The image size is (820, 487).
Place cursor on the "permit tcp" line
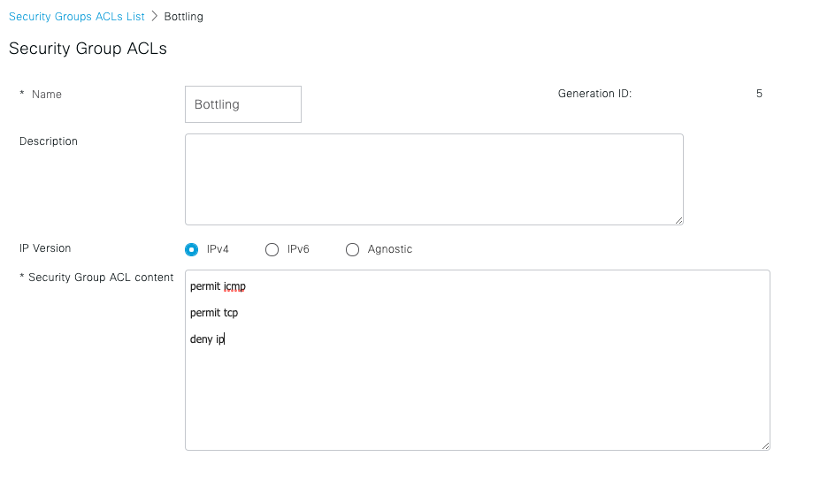(214, 313)
